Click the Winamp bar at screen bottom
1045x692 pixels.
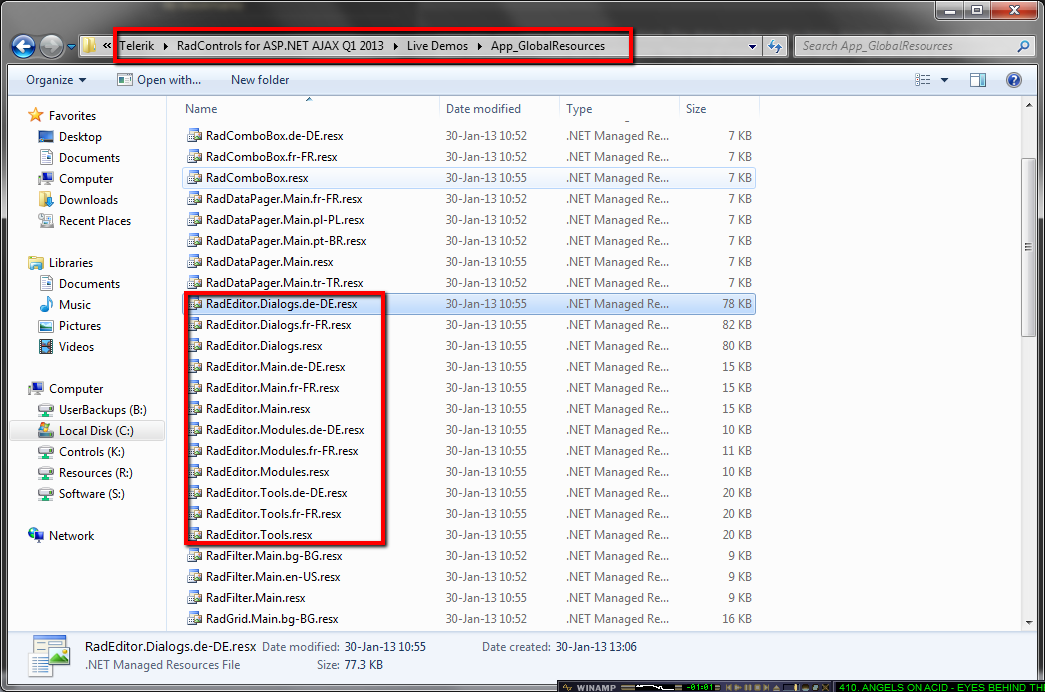(802, 687)
